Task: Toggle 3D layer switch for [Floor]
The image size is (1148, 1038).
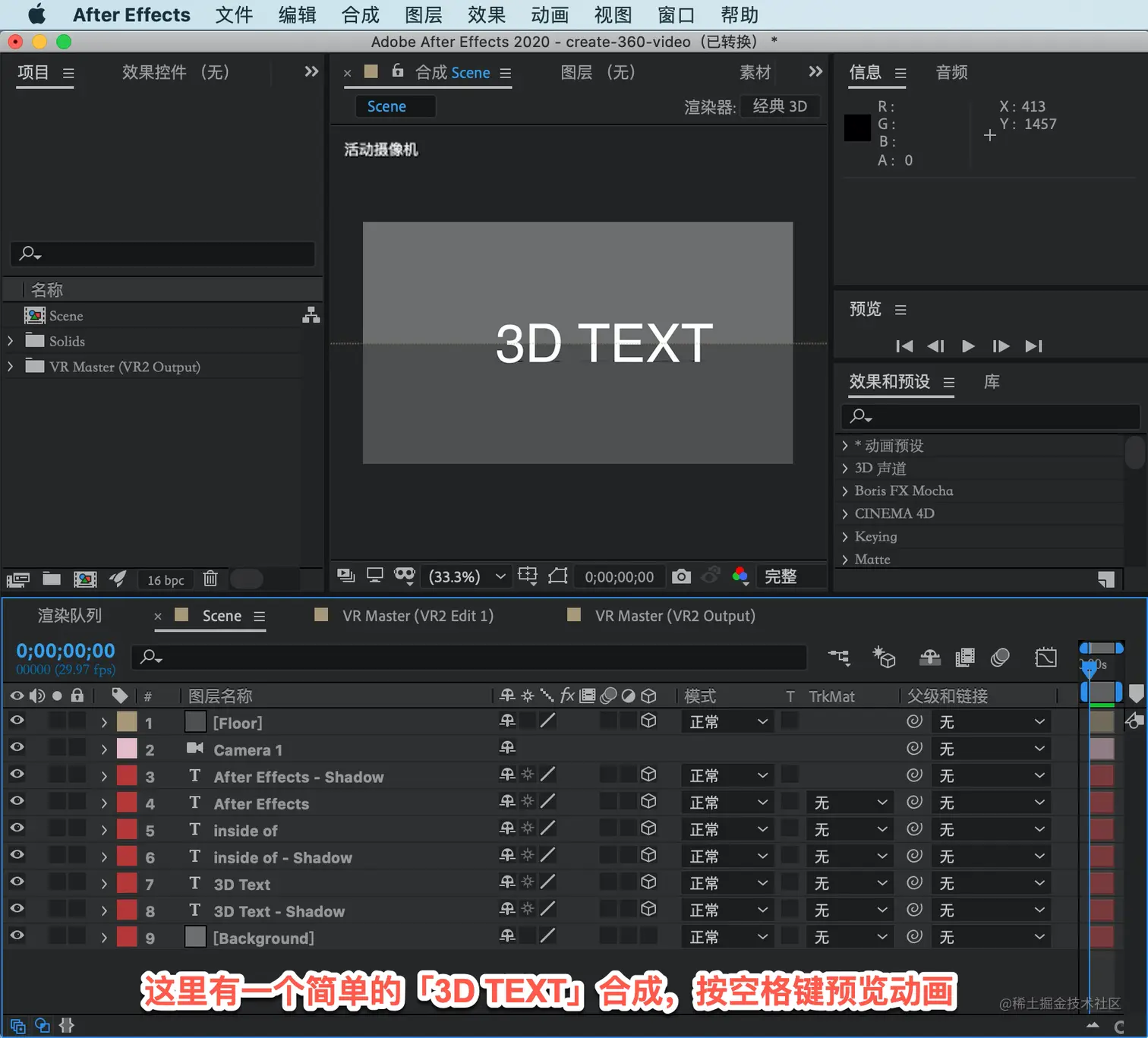Action: [x=648, y=721]
